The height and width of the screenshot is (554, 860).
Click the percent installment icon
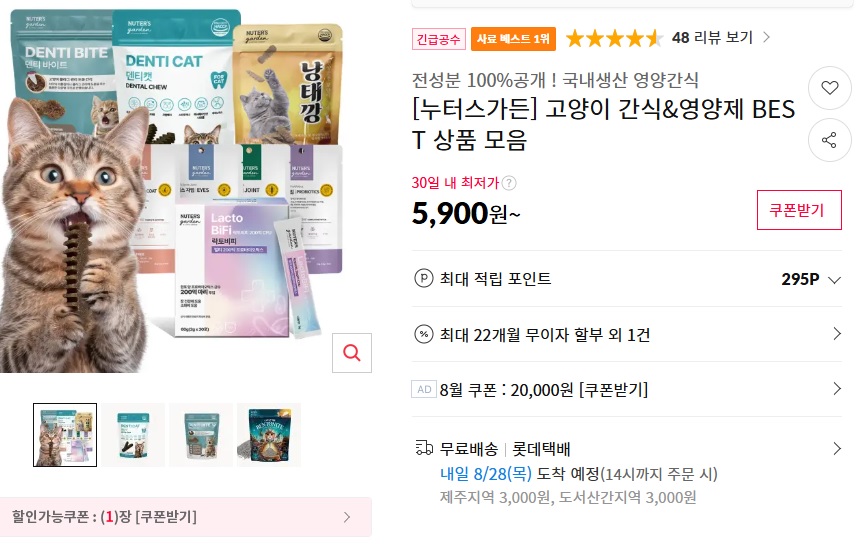click(423, 334)
